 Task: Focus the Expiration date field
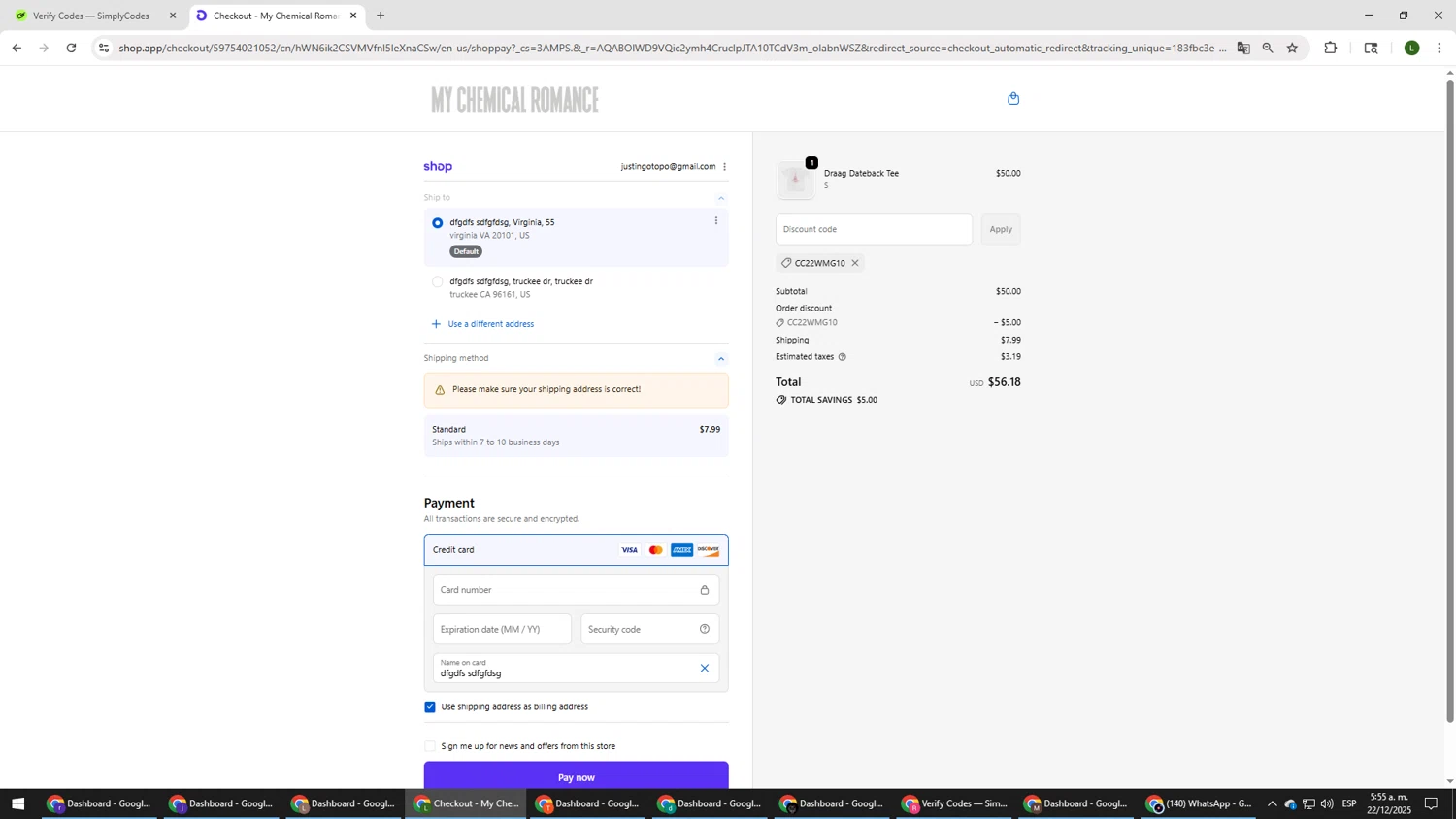coord(502,629)
